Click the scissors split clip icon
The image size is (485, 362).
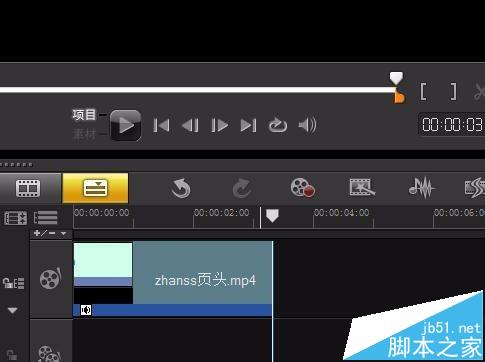click(x=479, y=92)
